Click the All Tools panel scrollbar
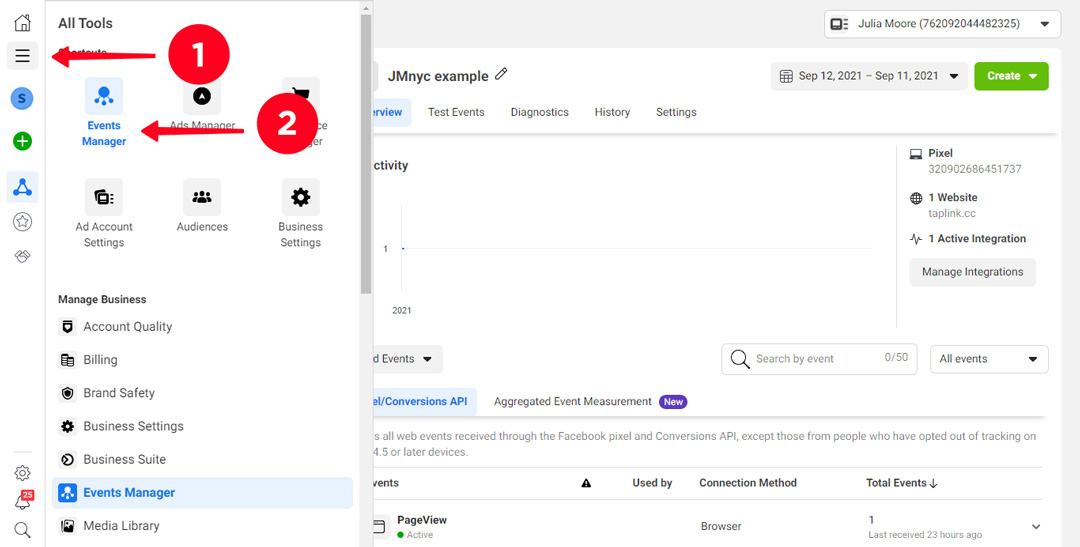Screen dimensions: 1080x547 [366, 152]
